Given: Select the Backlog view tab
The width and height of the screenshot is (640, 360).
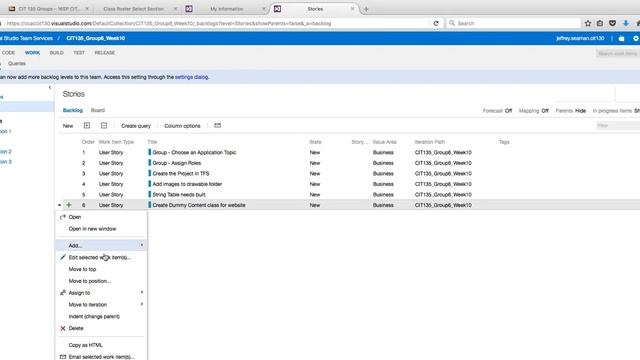Looking at the screenshot, I should (73, 110).
